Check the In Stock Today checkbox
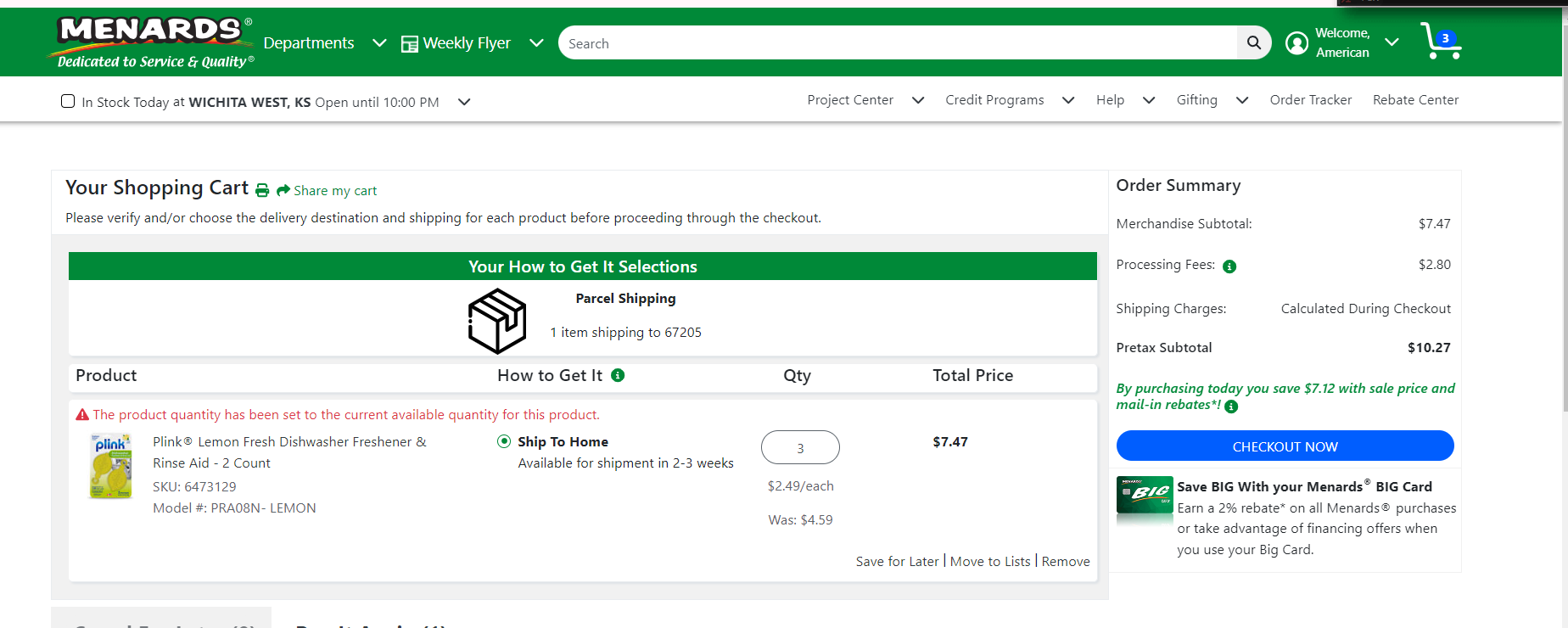Screen dimensions: 1568x628 [x=68, y=102]
